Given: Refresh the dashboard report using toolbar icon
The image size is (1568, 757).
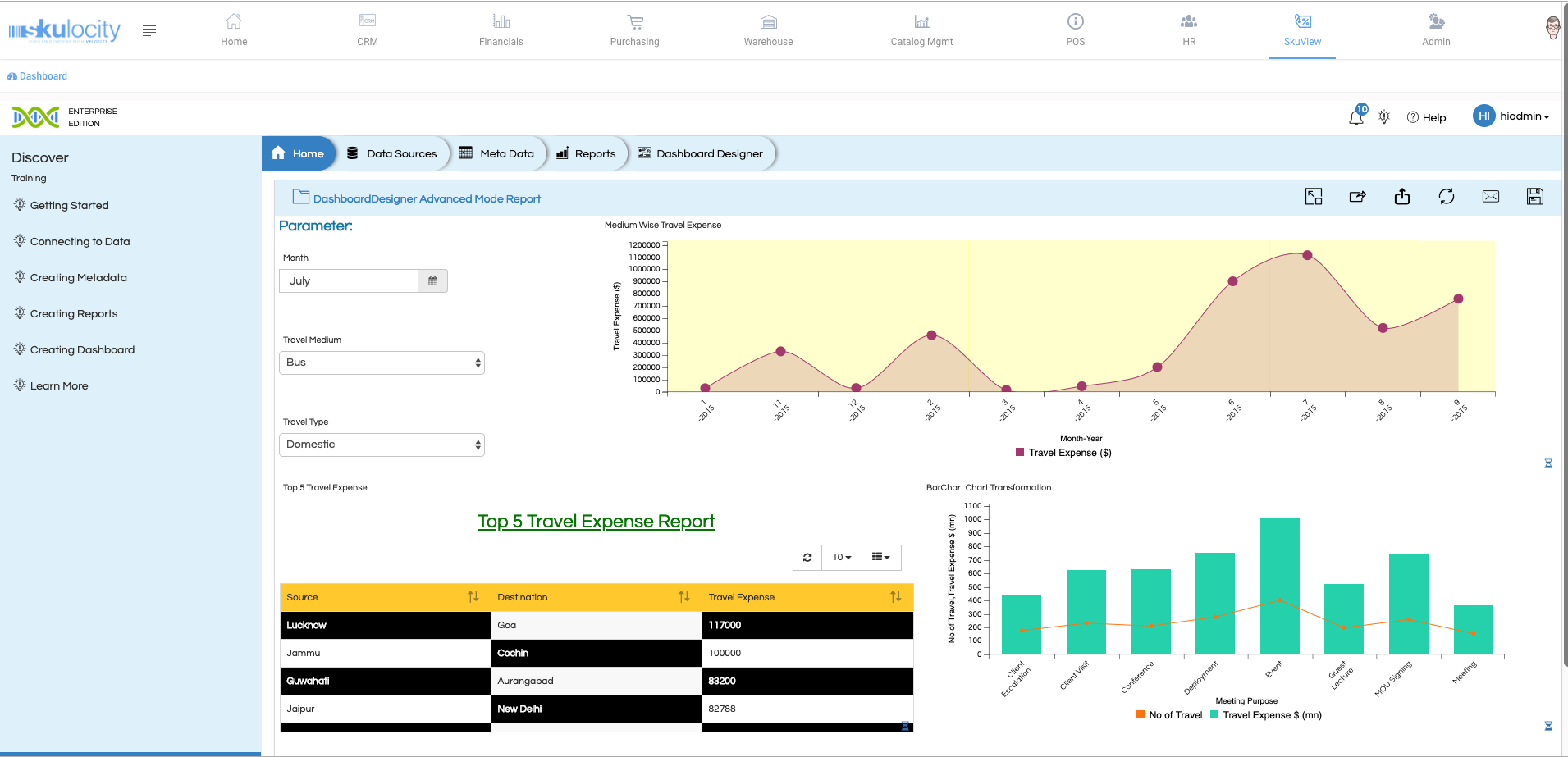Looking at the screenshot, I should [x=1446, y=197].
